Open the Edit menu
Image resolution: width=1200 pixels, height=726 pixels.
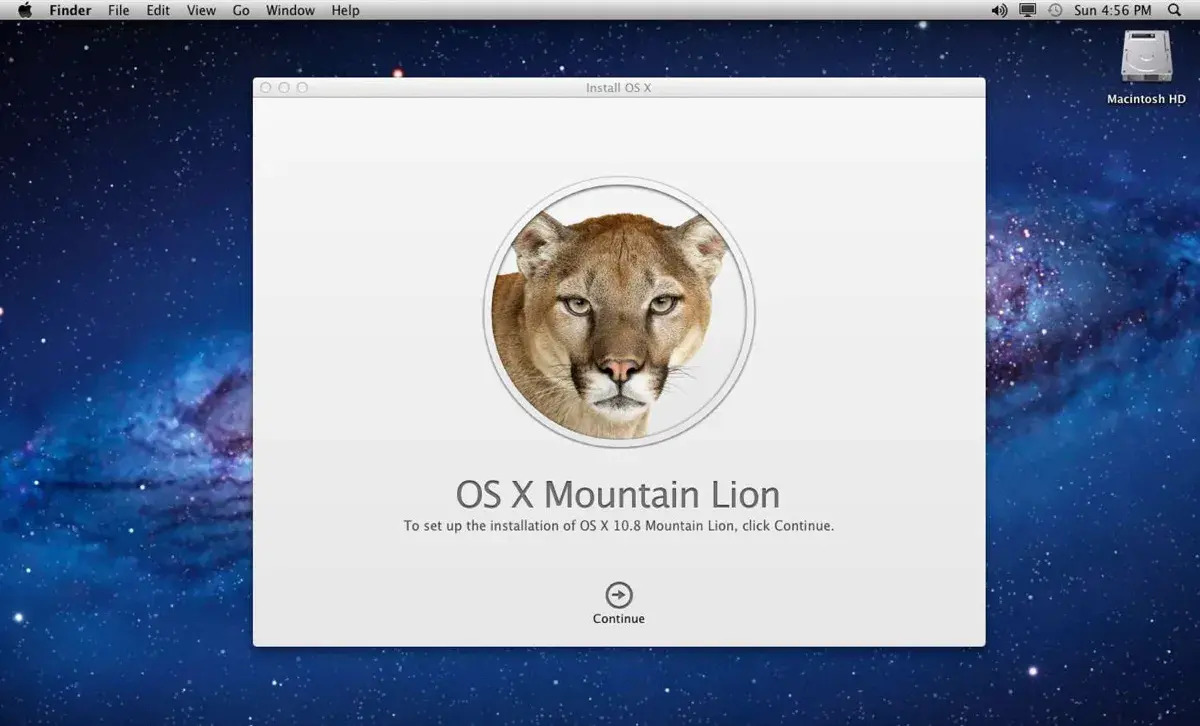[x=158, y=10]
